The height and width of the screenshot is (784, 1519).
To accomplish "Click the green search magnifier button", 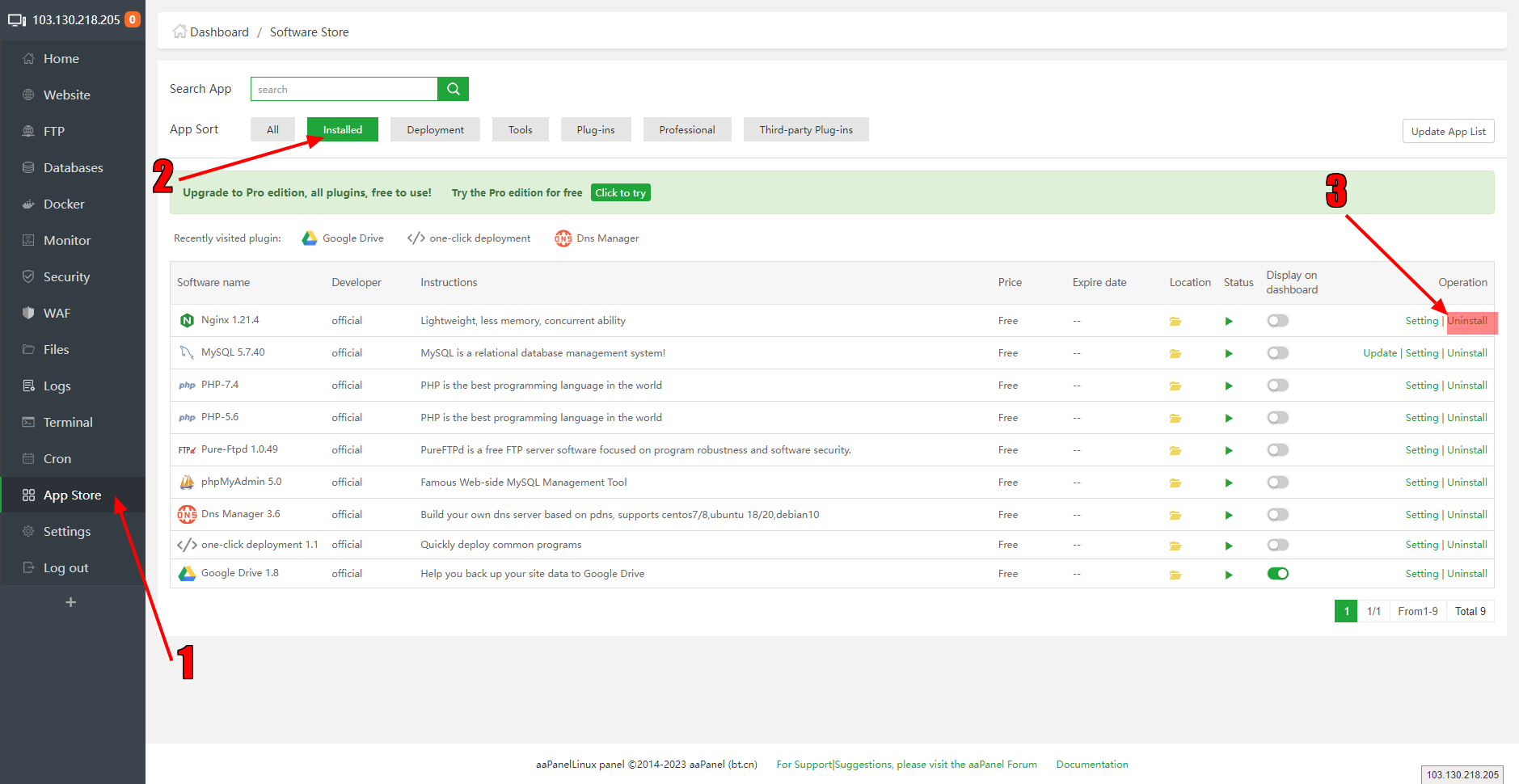I will [x=453, y=89].
